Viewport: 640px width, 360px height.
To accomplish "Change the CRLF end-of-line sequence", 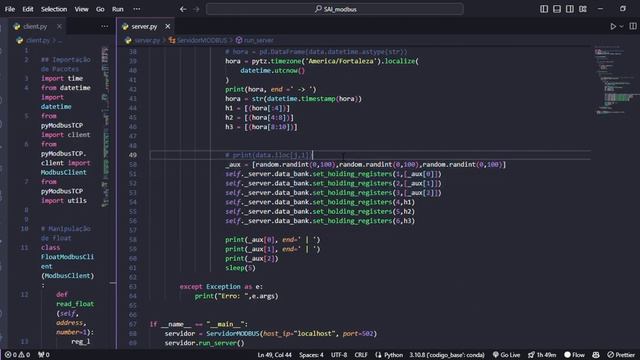I will 361,355.
